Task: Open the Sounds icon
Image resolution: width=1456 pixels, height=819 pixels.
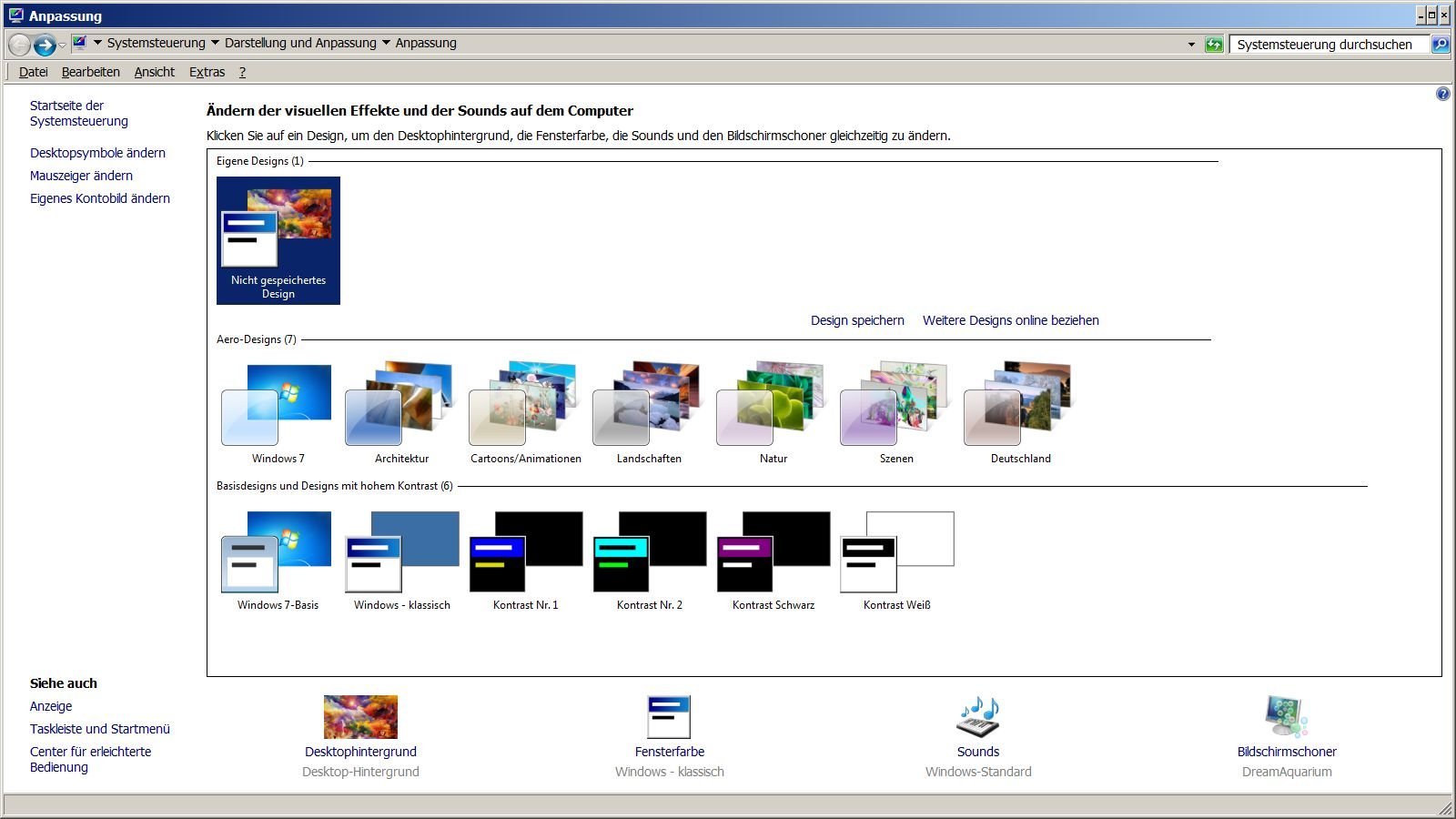Action: click(978, 717)
